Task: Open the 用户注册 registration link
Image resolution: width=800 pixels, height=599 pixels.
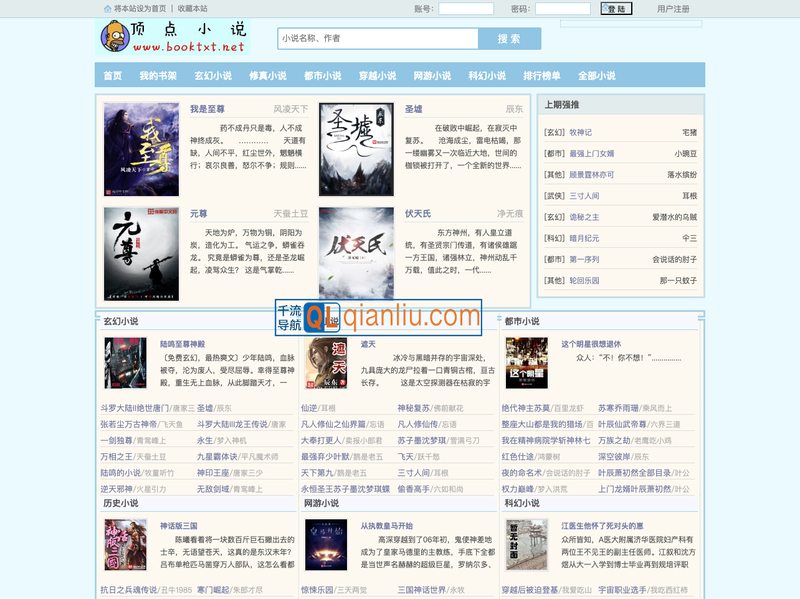Action: pyautogui.click(x=673, y=9)
